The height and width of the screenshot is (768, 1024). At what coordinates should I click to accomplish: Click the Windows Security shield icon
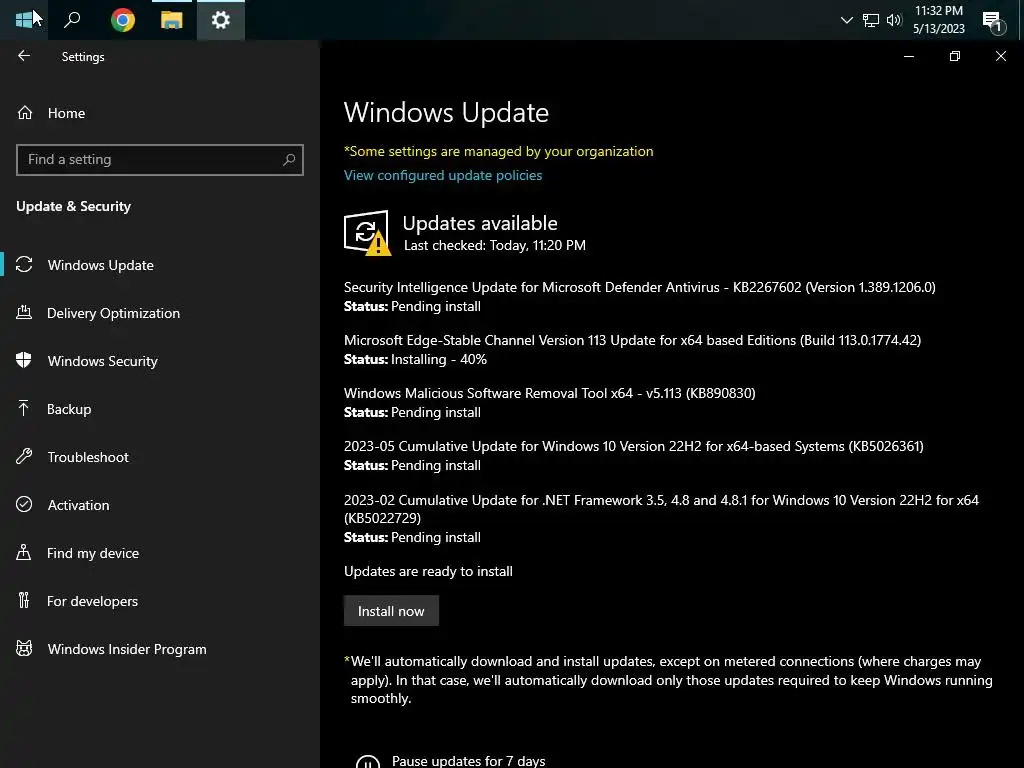coord(24,360)
